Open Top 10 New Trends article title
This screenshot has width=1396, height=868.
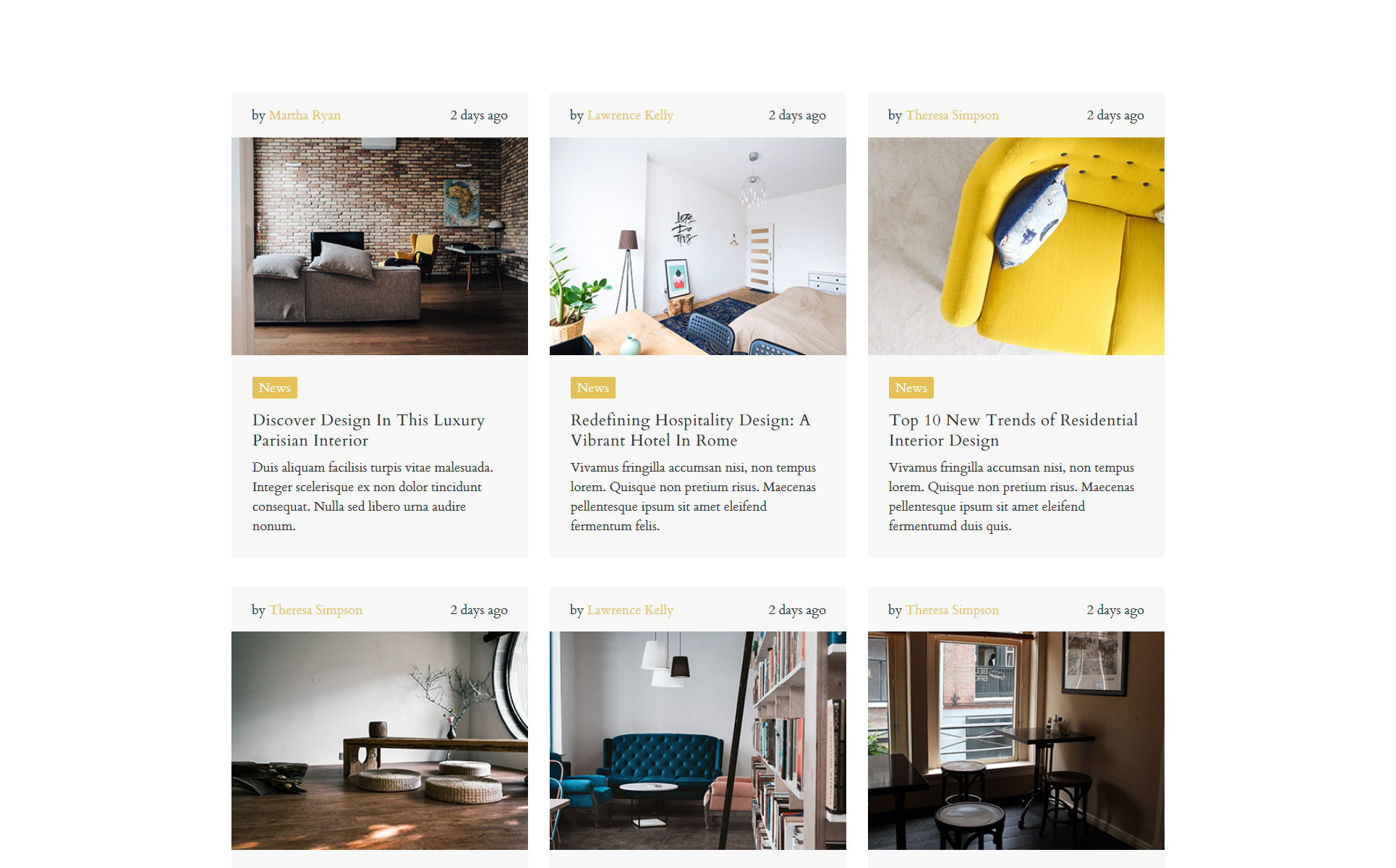click(x=1013, y=430)
